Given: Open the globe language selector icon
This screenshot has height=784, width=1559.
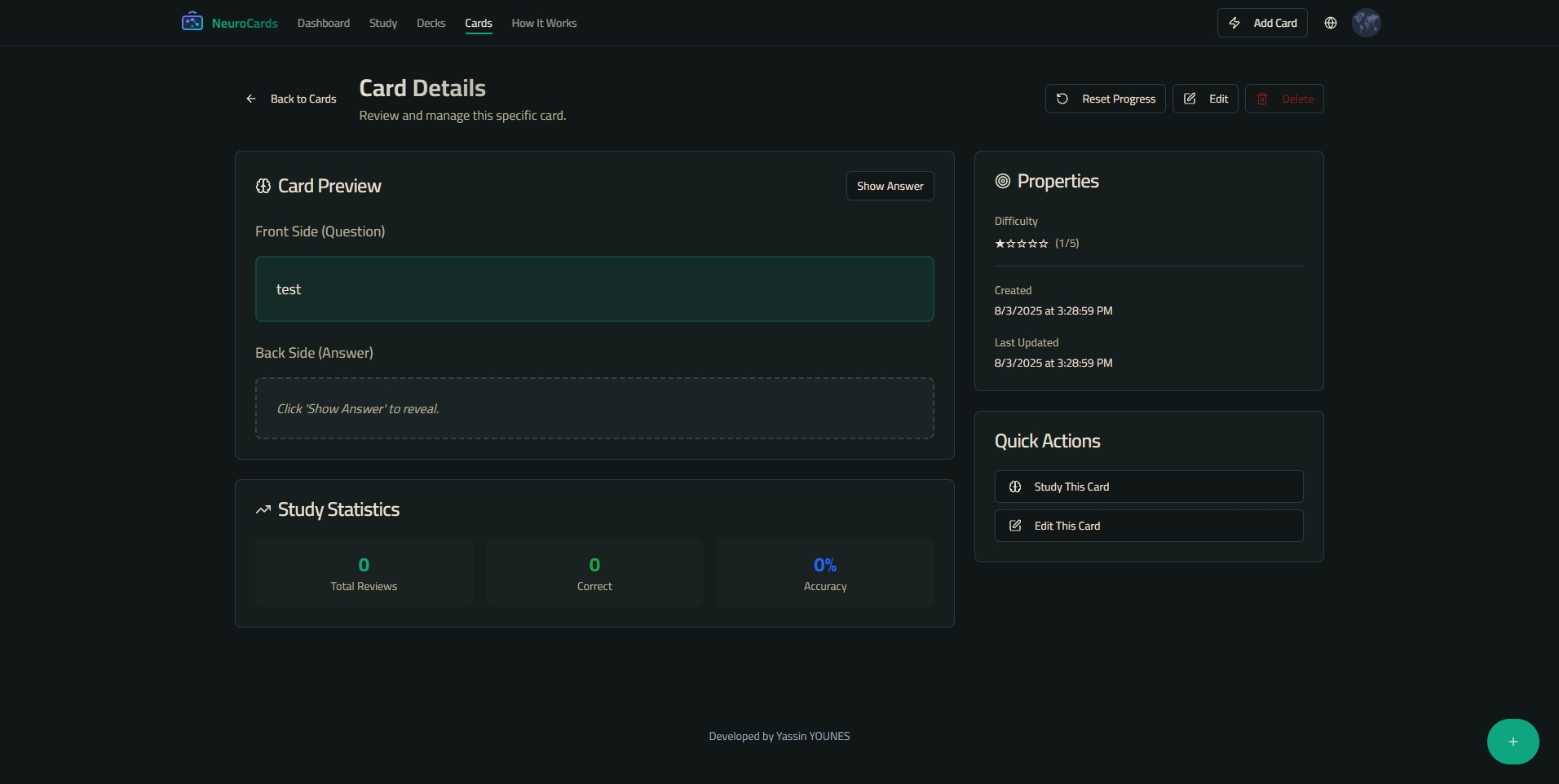Looking at the screenshot, I should (1331, 23).
